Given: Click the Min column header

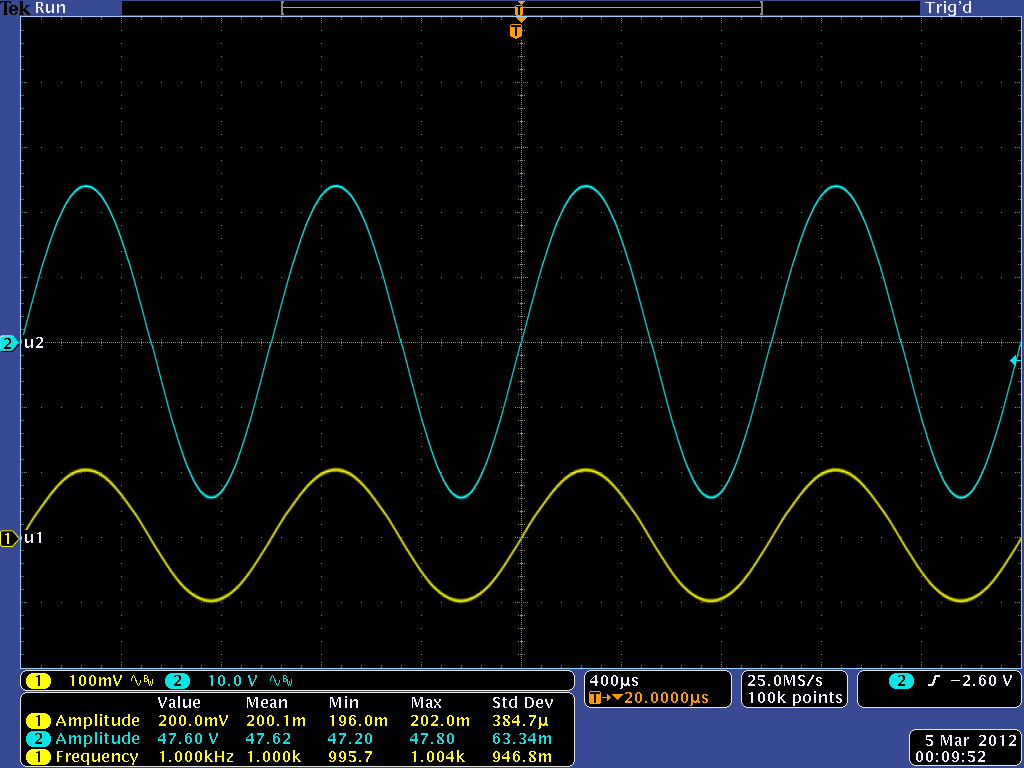Looking at the screenshot, I should coord(344,703).
